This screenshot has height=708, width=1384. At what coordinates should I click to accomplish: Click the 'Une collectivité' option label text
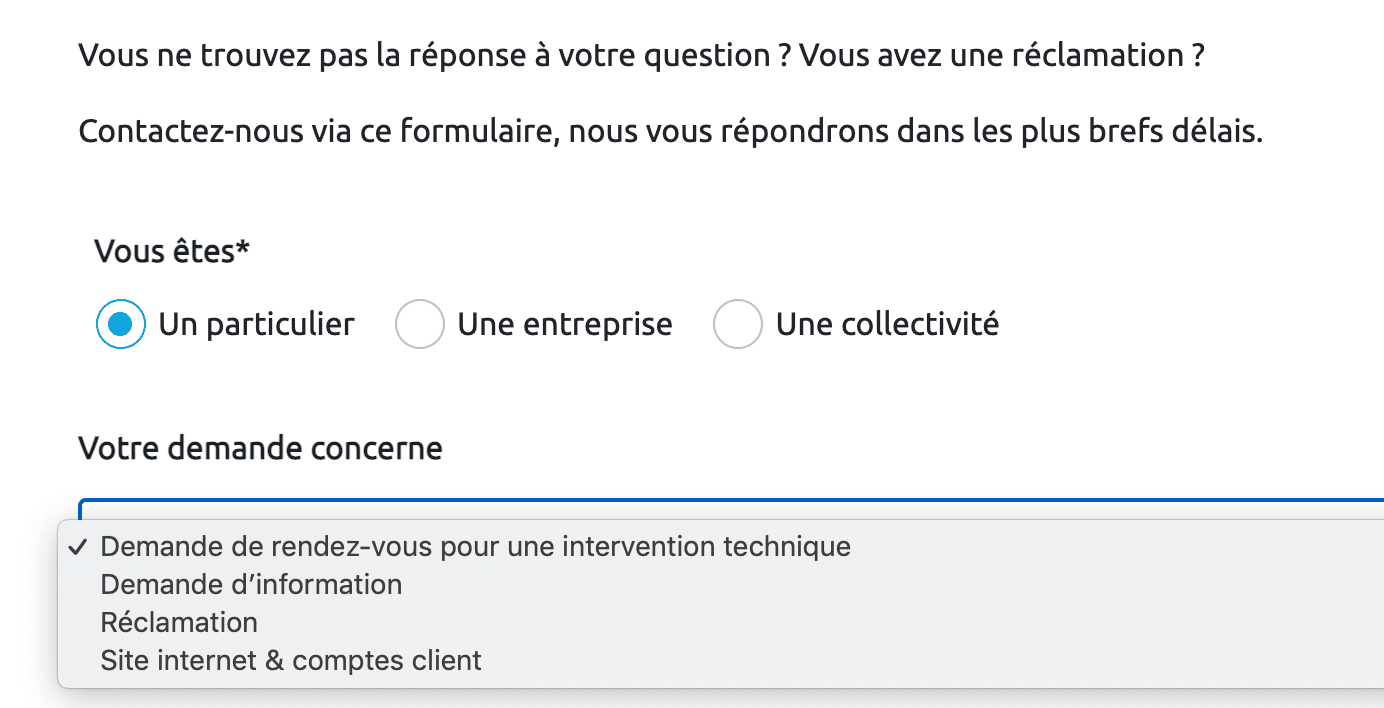tap(888, 323)
